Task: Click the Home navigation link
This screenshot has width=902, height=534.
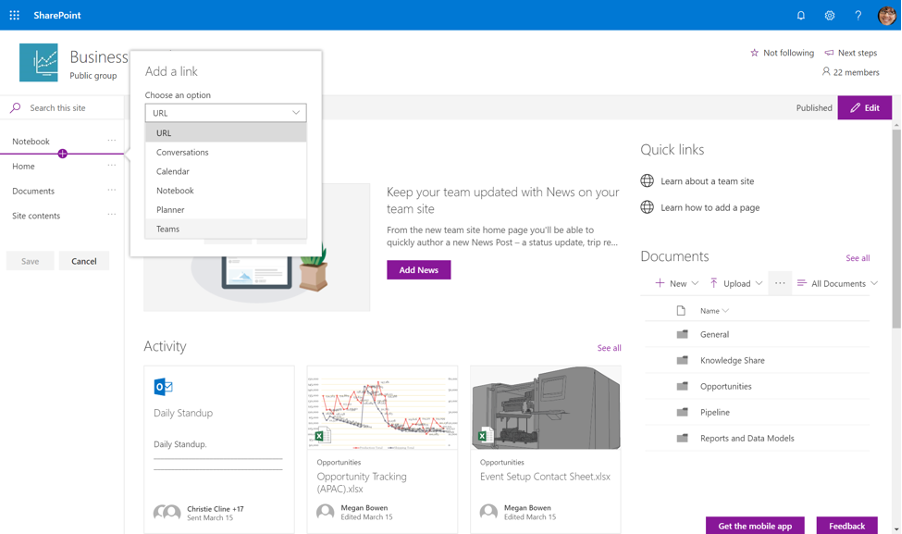Action: [24, 166]
